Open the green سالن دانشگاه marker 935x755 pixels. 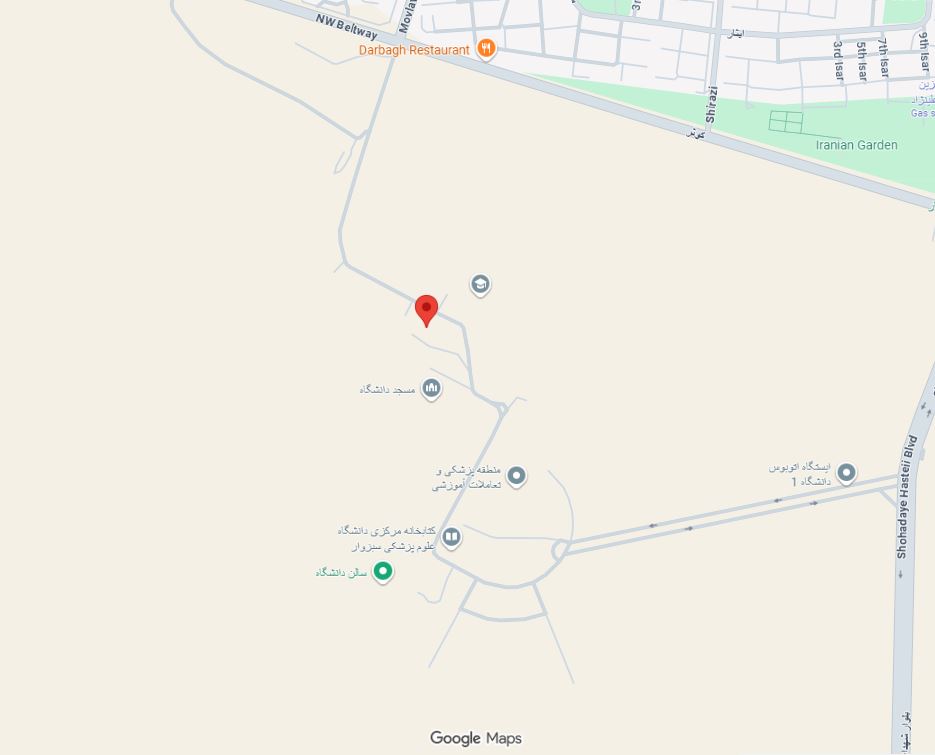point(383,572)
